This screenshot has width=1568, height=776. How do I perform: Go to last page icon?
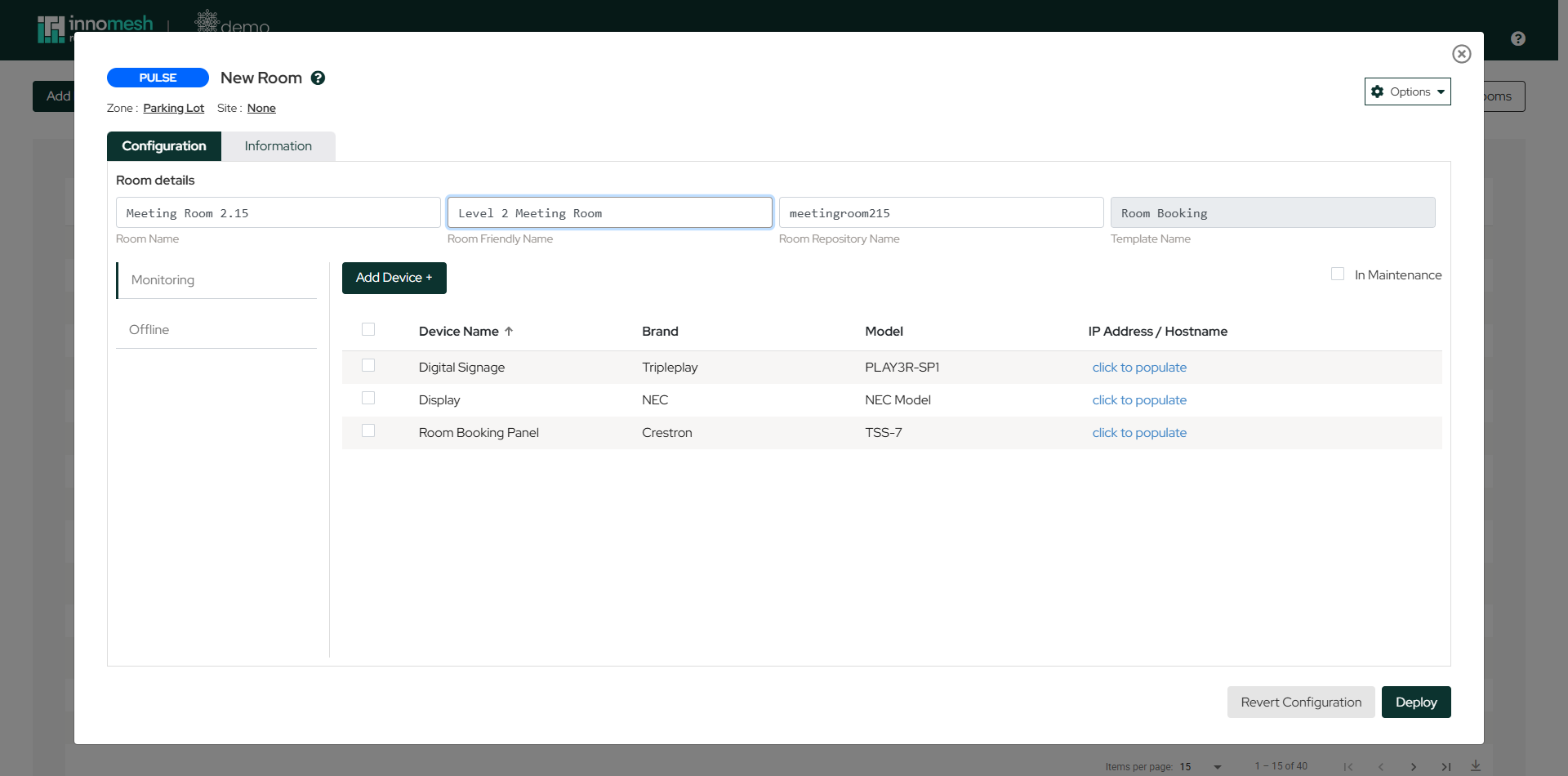point(1446,767)
